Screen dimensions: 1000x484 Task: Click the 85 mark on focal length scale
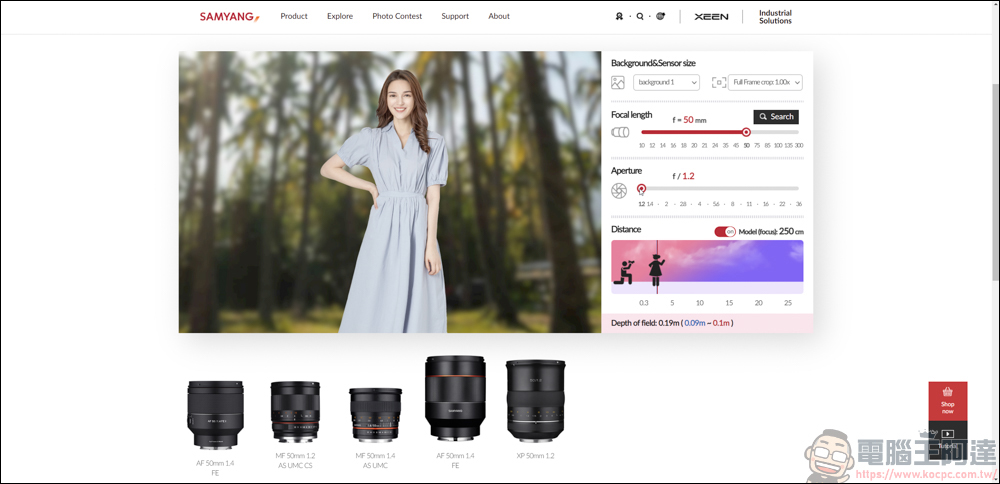pos(767,145)
